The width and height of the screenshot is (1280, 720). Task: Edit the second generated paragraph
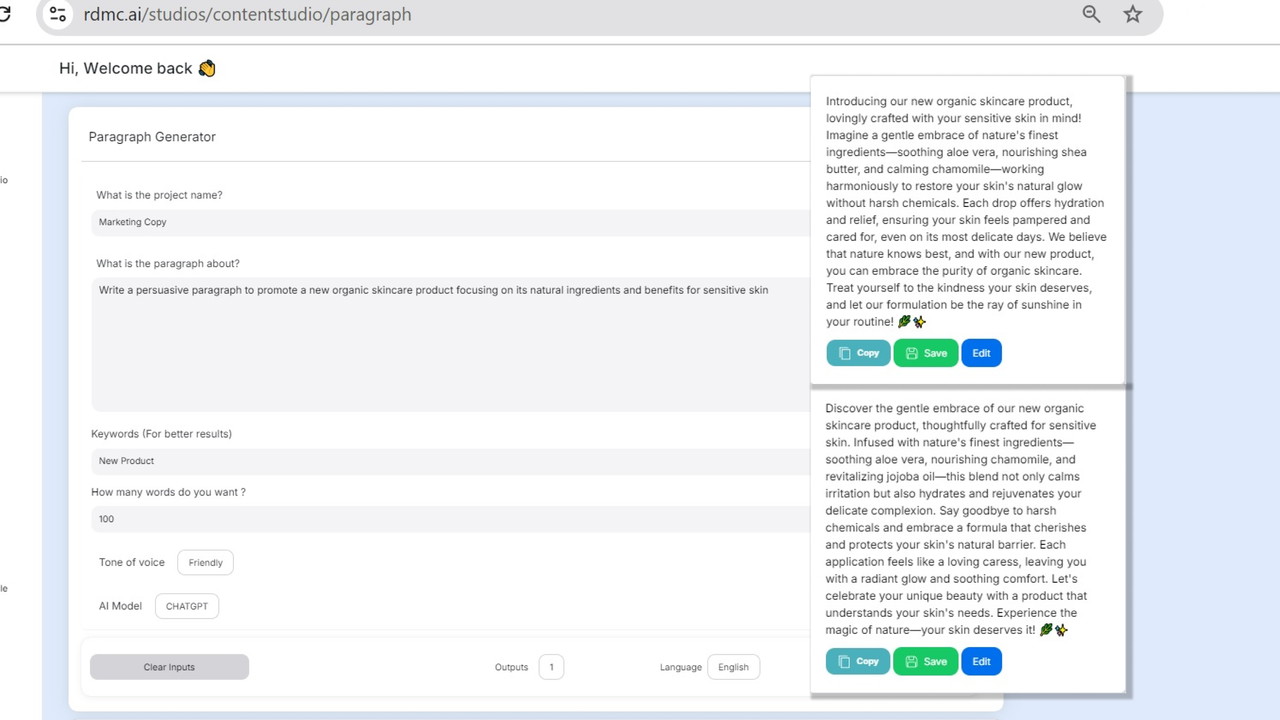tap(981, 661)
